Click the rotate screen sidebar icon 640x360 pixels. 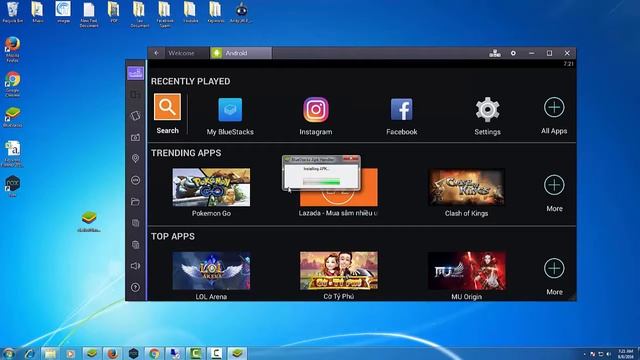point(136,116)
